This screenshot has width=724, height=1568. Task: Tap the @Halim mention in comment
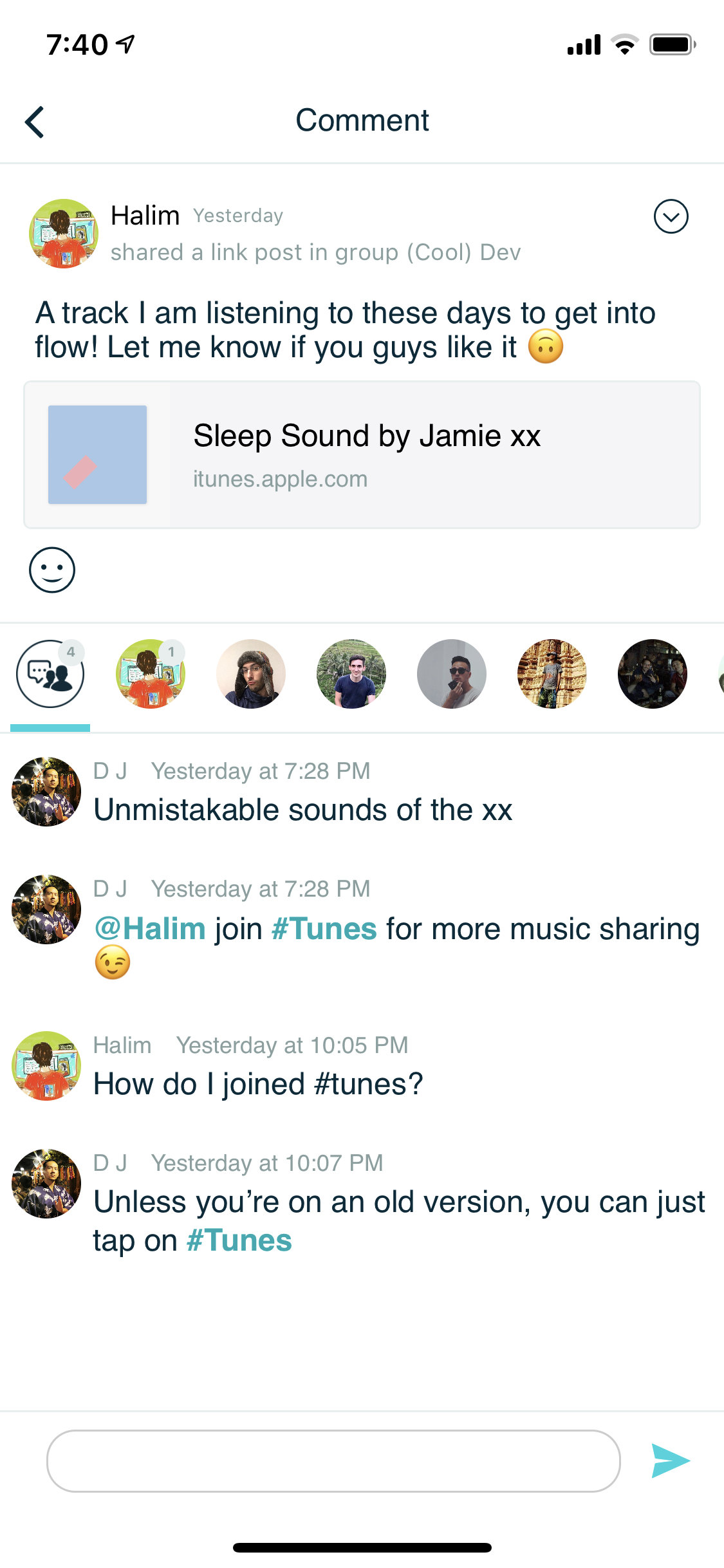[150, 929]
